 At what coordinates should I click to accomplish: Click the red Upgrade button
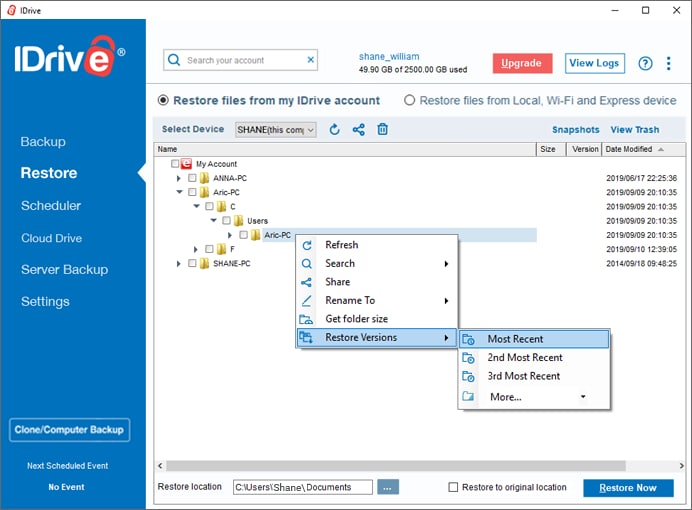click(522, 64)
